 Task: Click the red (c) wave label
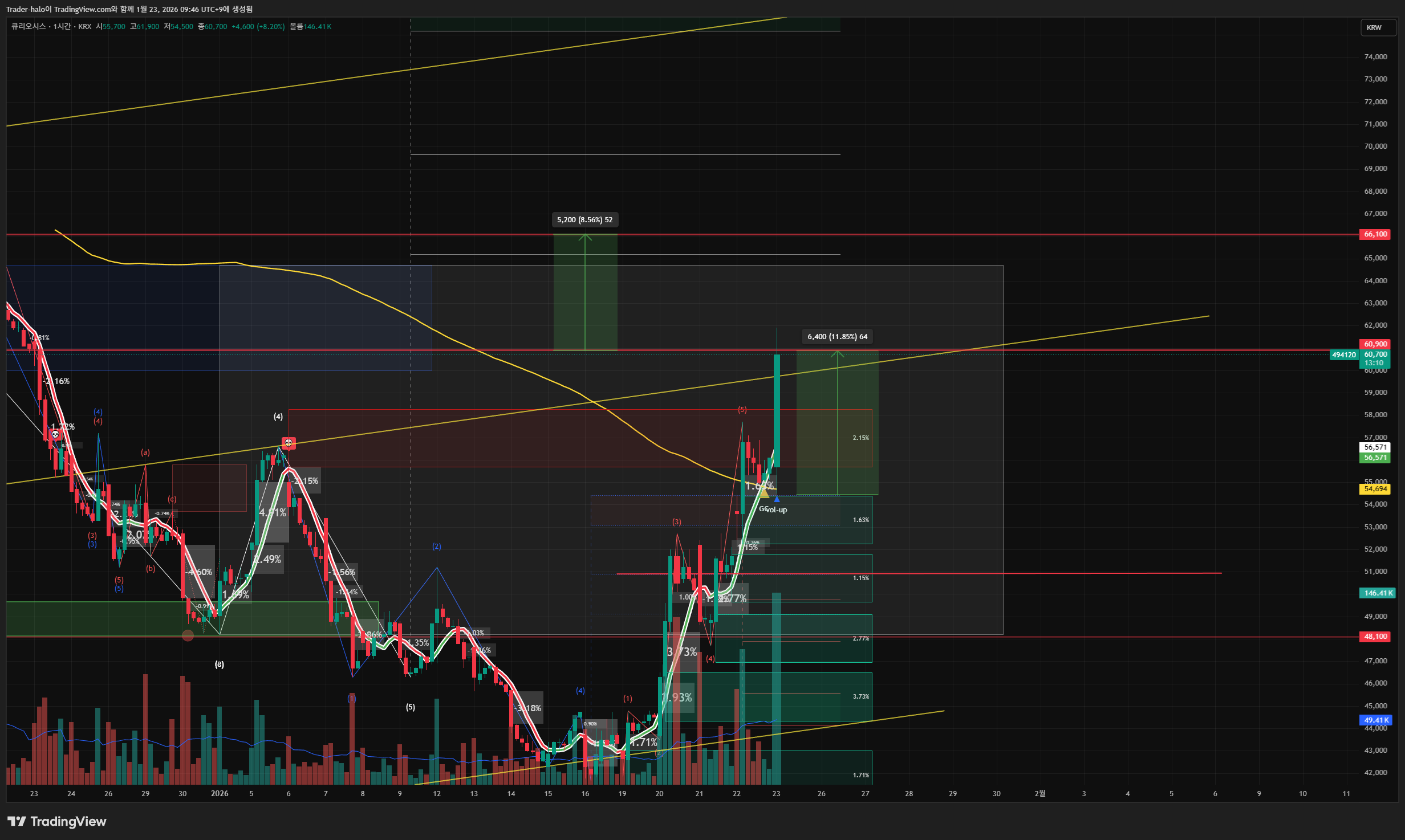pyautogui.click(x=172, y=499)
